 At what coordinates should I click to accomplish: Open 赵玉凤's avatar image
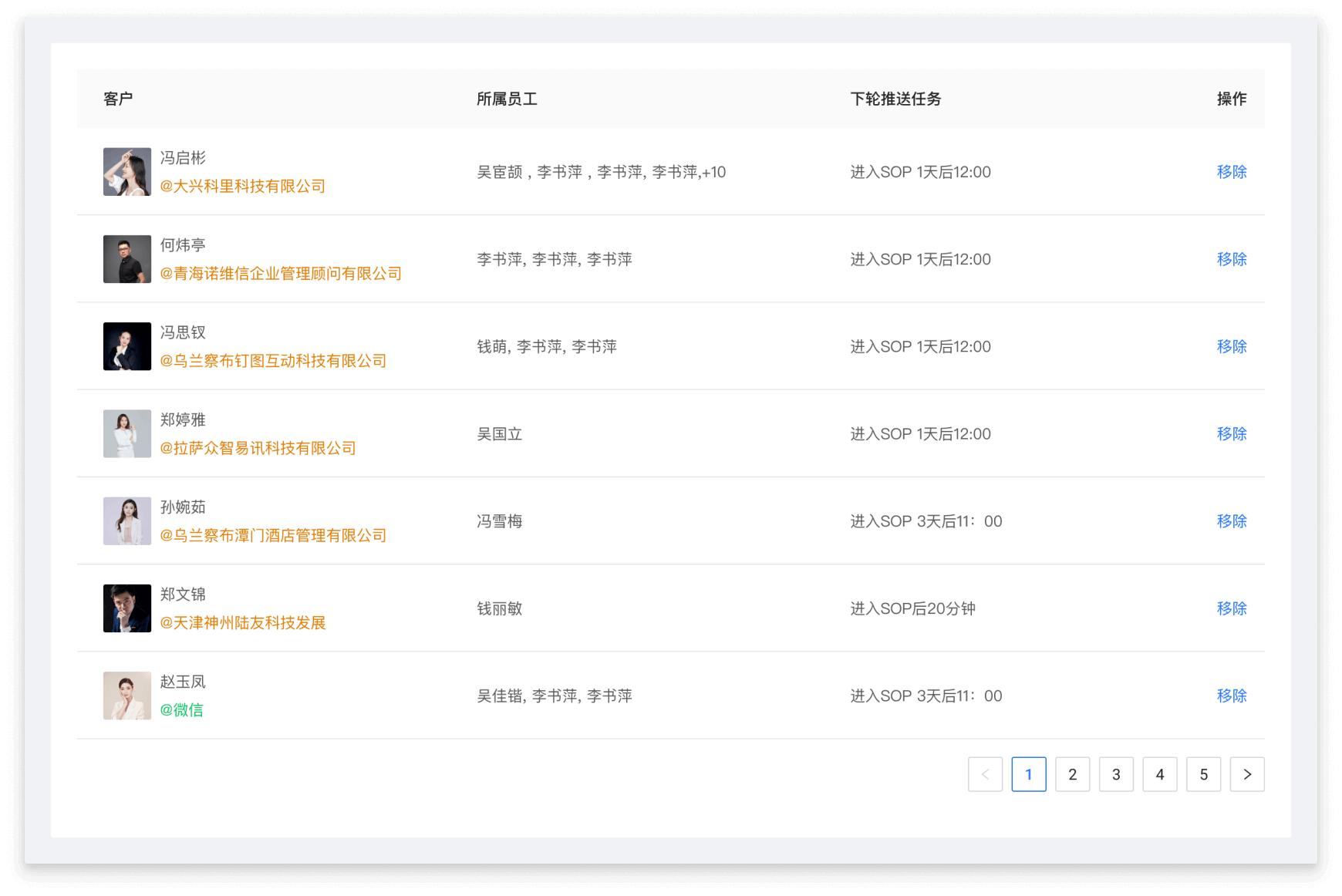127,695
